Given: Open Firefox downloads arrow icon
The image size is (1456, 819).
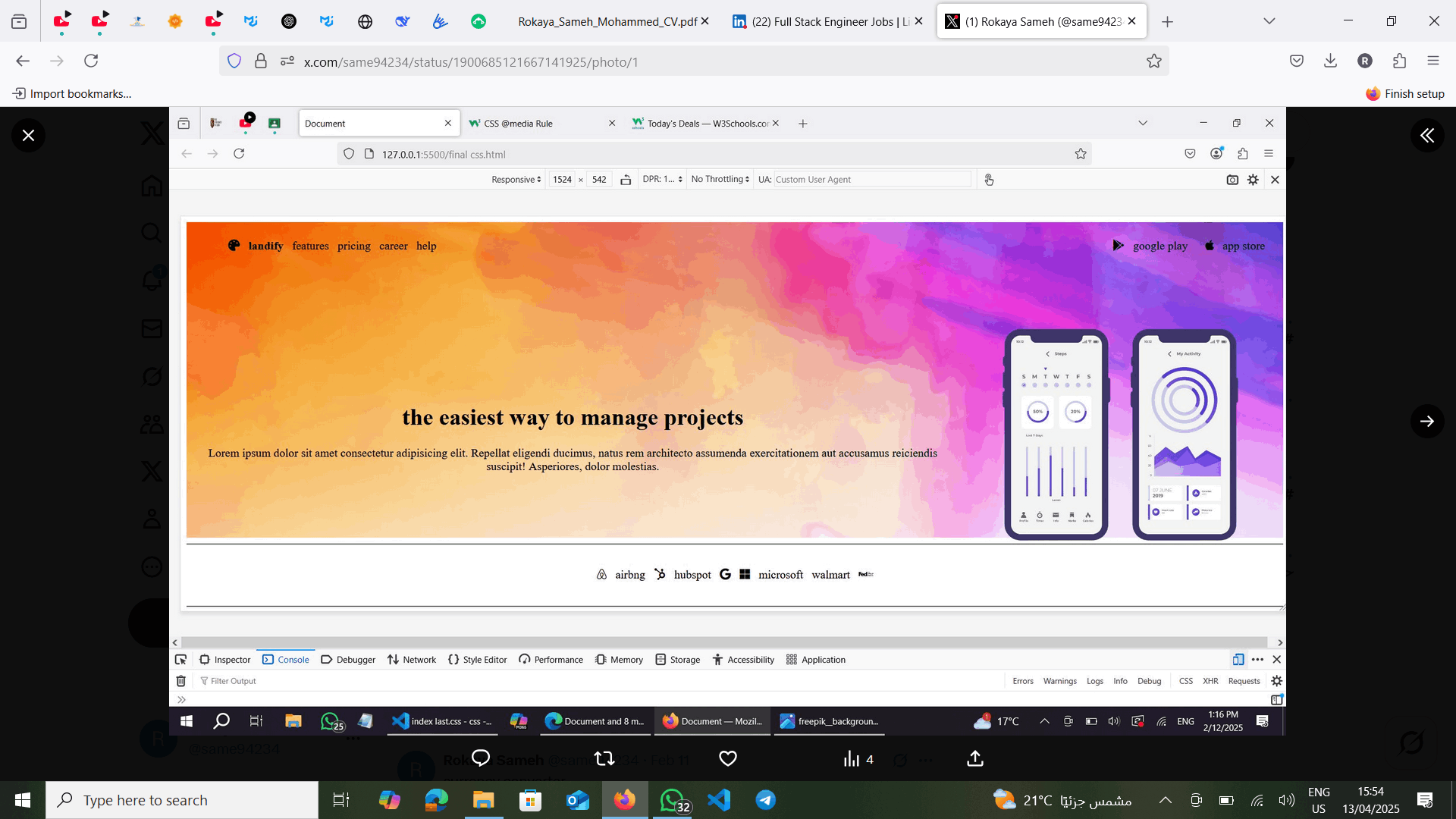Looking at the screenshot, I should tap(1330, 61).
